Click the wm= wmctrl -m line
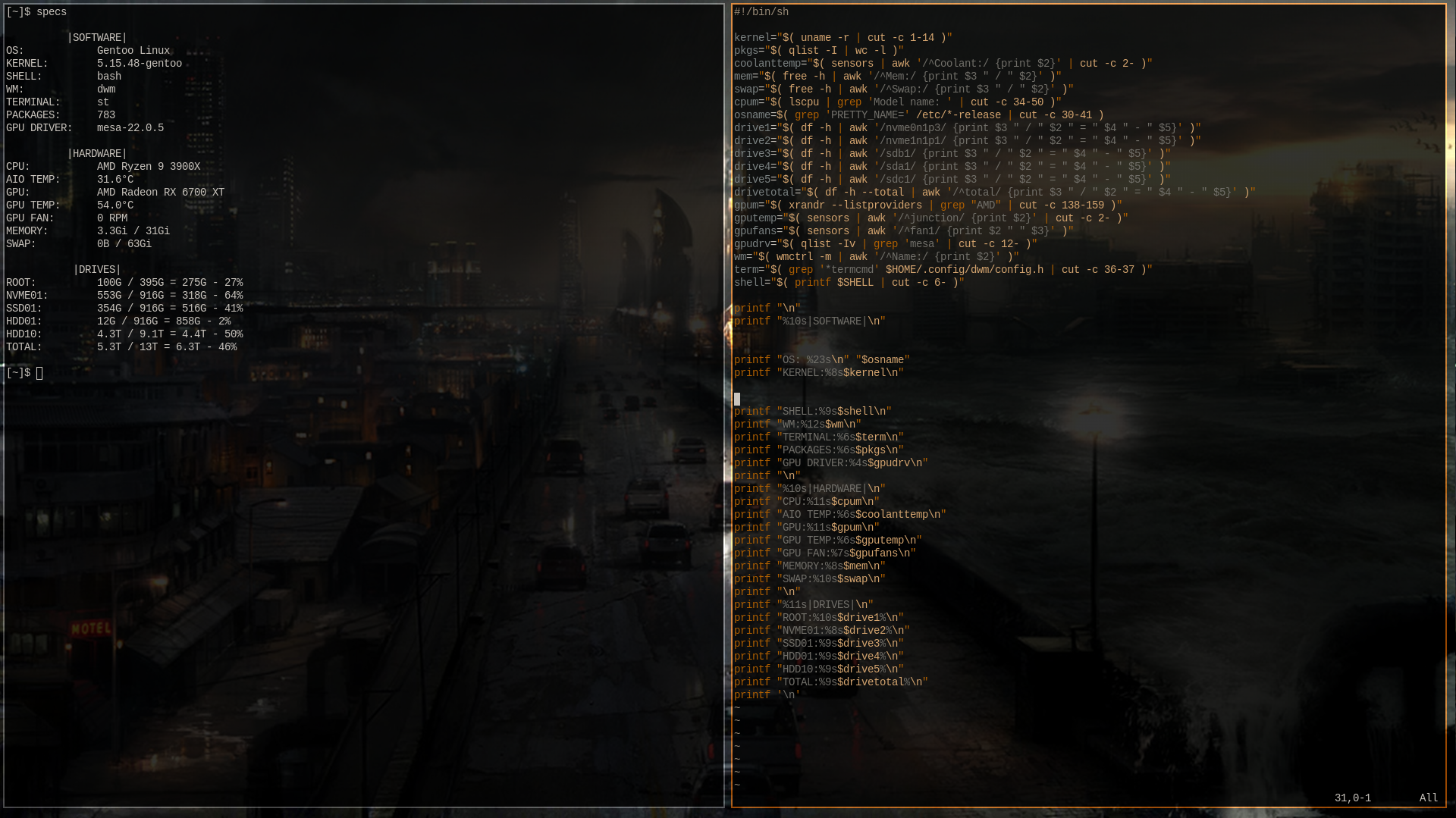The width and height of the screenshot is (1456, 818). click(877, 257)
